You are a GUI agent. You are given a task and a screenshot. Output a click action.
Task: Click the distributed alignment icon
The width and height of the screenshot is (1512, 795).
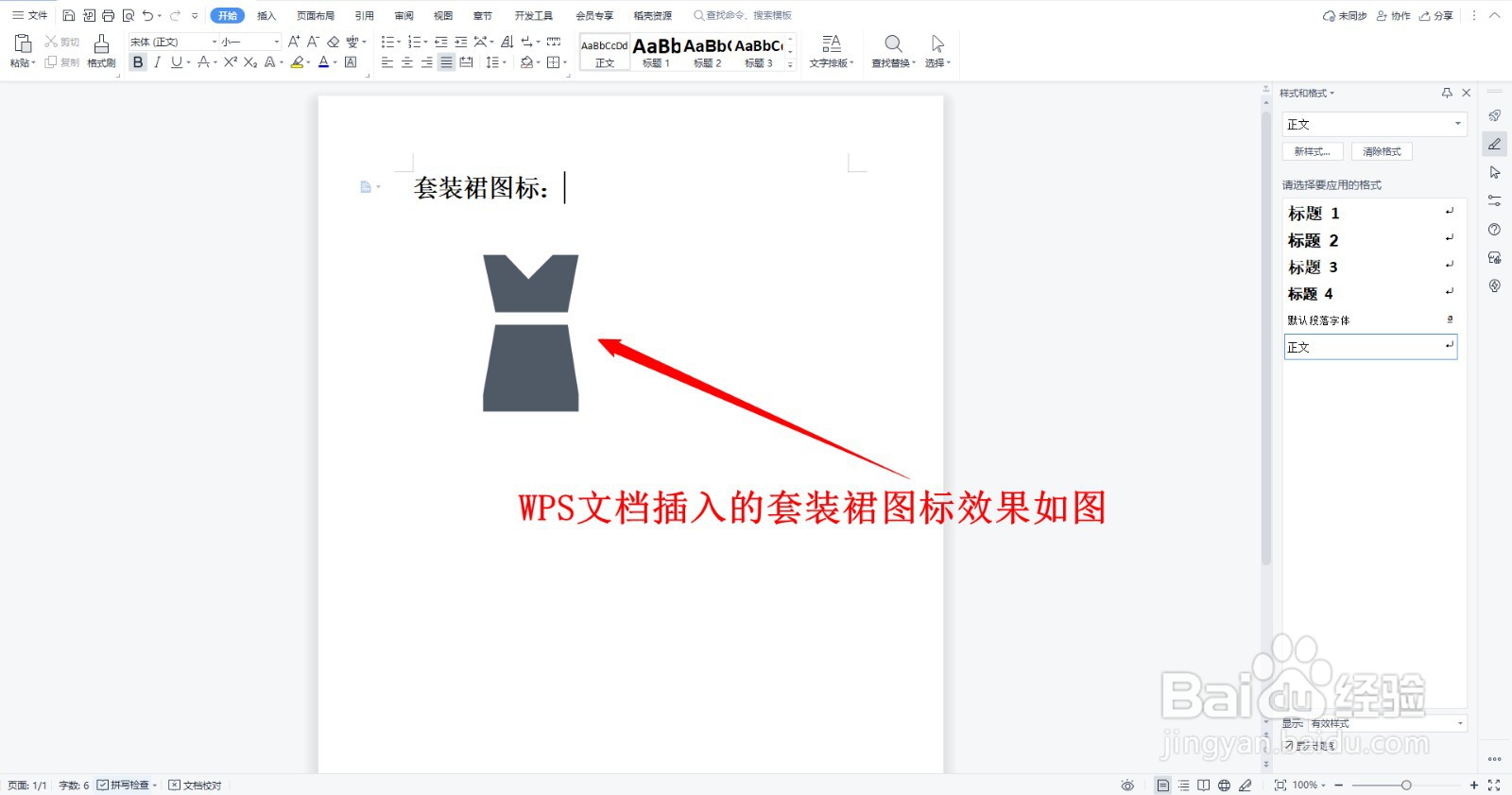pos(466,62)
